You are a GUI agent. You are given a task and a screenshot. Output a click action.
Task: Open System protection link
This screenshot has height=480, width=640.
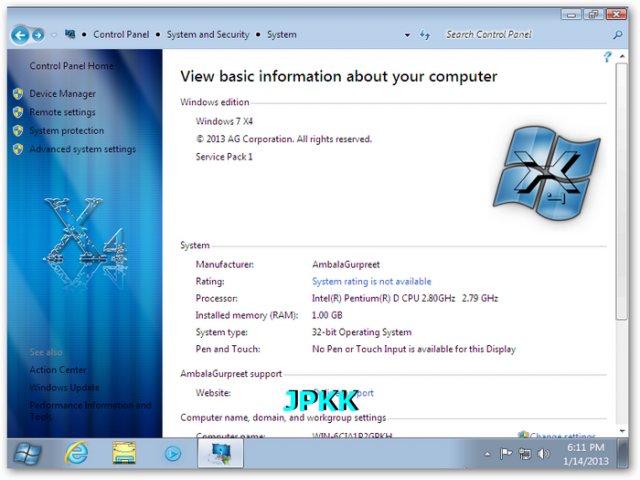[67, 131]
